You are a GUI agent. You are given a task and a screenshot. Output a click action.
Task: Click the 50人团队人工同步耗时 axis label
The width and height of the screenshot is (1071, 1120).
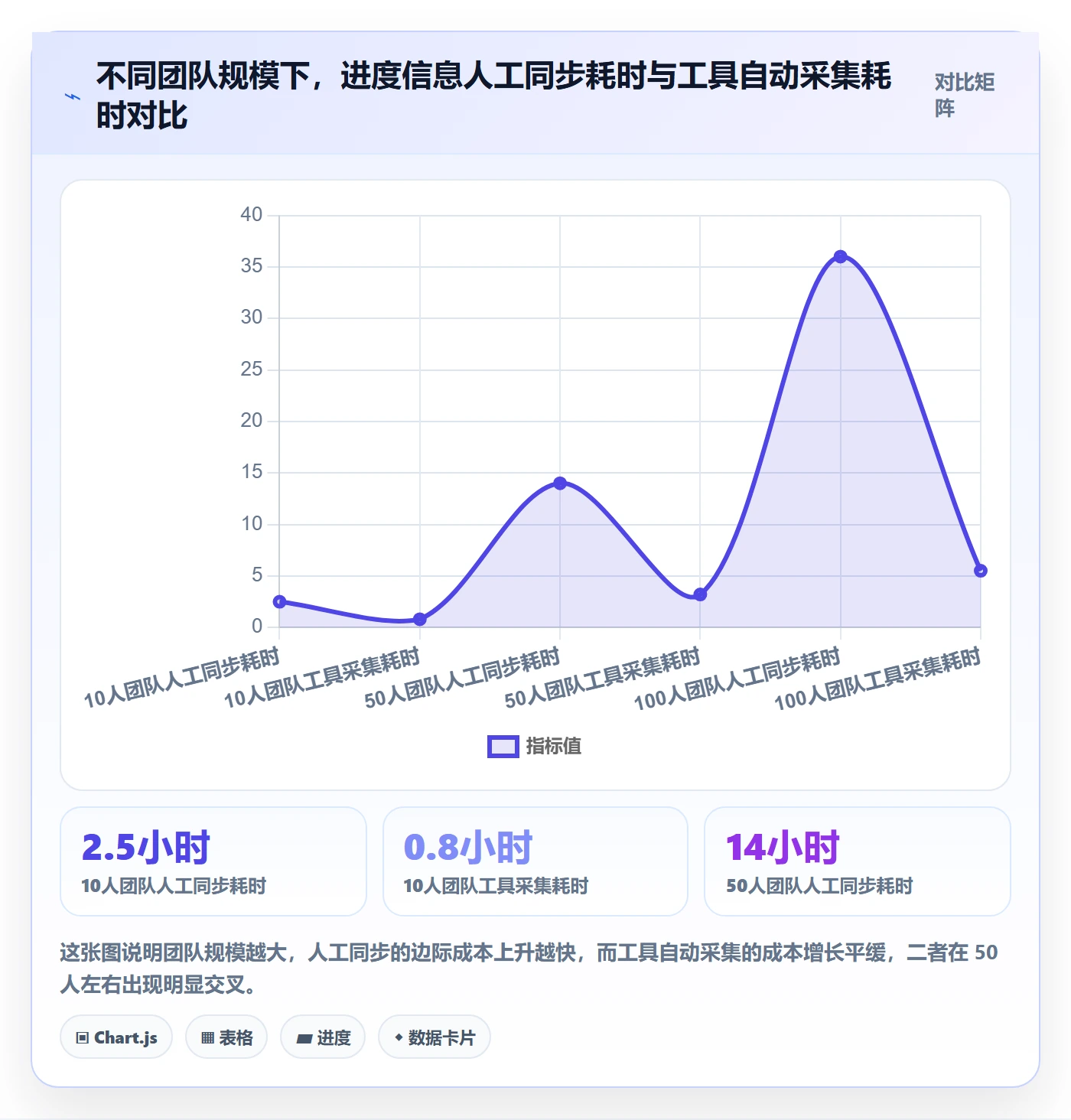[x=462, y=678]
